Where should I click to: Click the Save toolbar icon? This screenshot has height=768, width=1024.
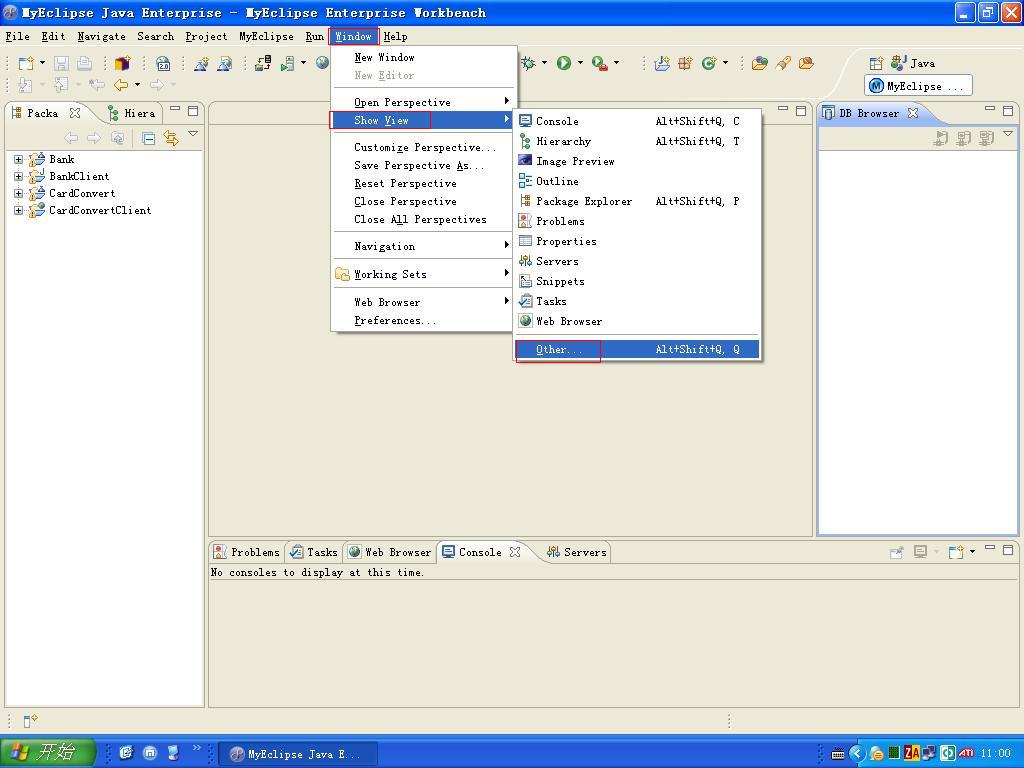[x=61, y=63]
